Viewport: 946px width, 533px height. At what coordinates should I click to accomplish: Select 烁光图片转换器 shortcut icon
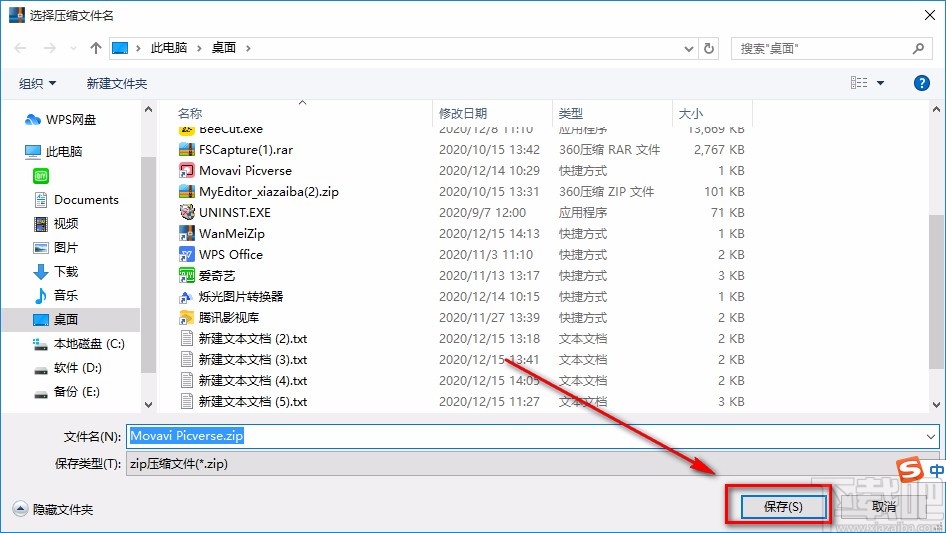pos(186,296)
